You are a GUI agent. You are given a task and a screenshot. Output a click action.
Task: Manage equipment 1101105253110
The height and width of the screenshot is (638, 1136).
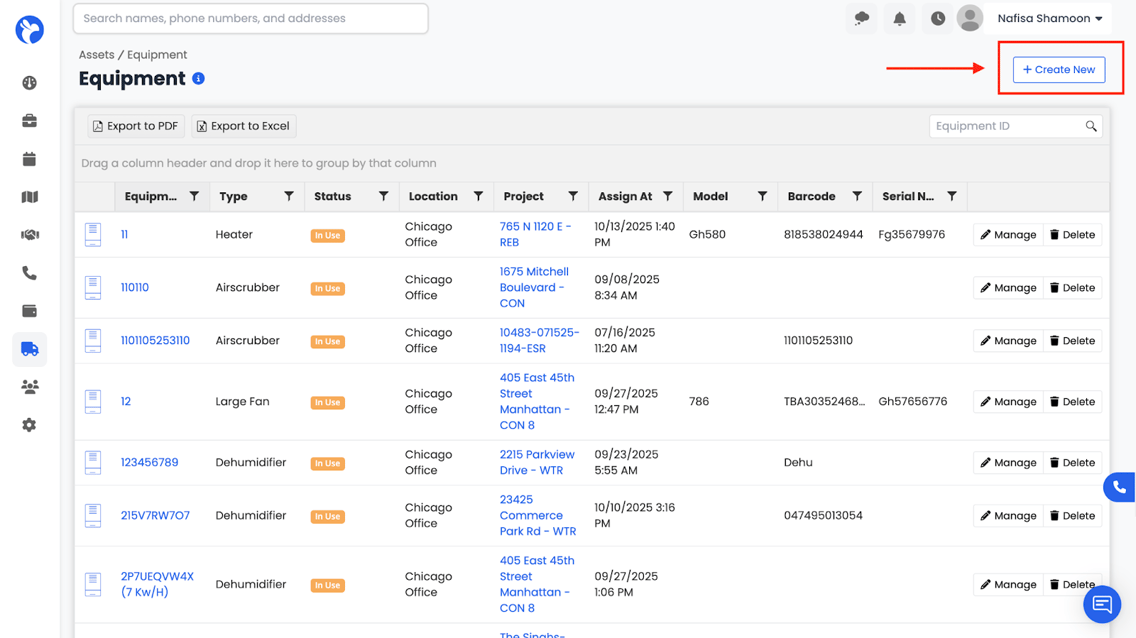pos(1008,340)
